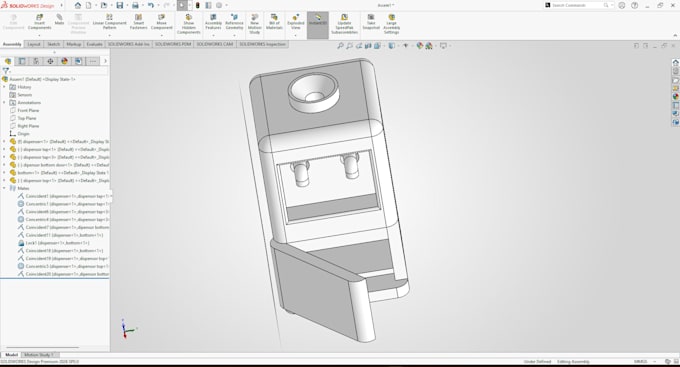
Task: Expand the History tree node
Action: [x=4, y=87]
